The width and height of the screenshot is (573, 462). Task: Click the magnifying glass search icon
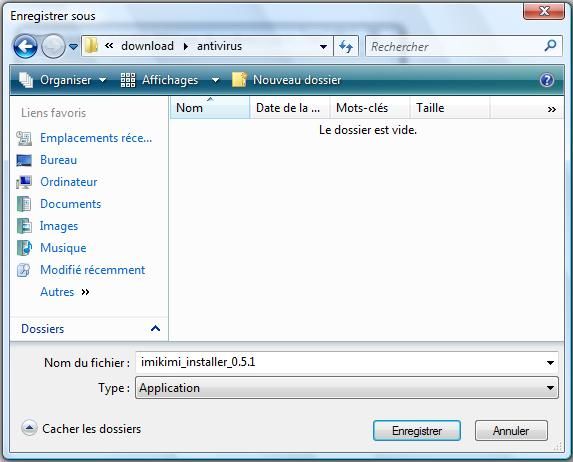(x=550, y=46)
